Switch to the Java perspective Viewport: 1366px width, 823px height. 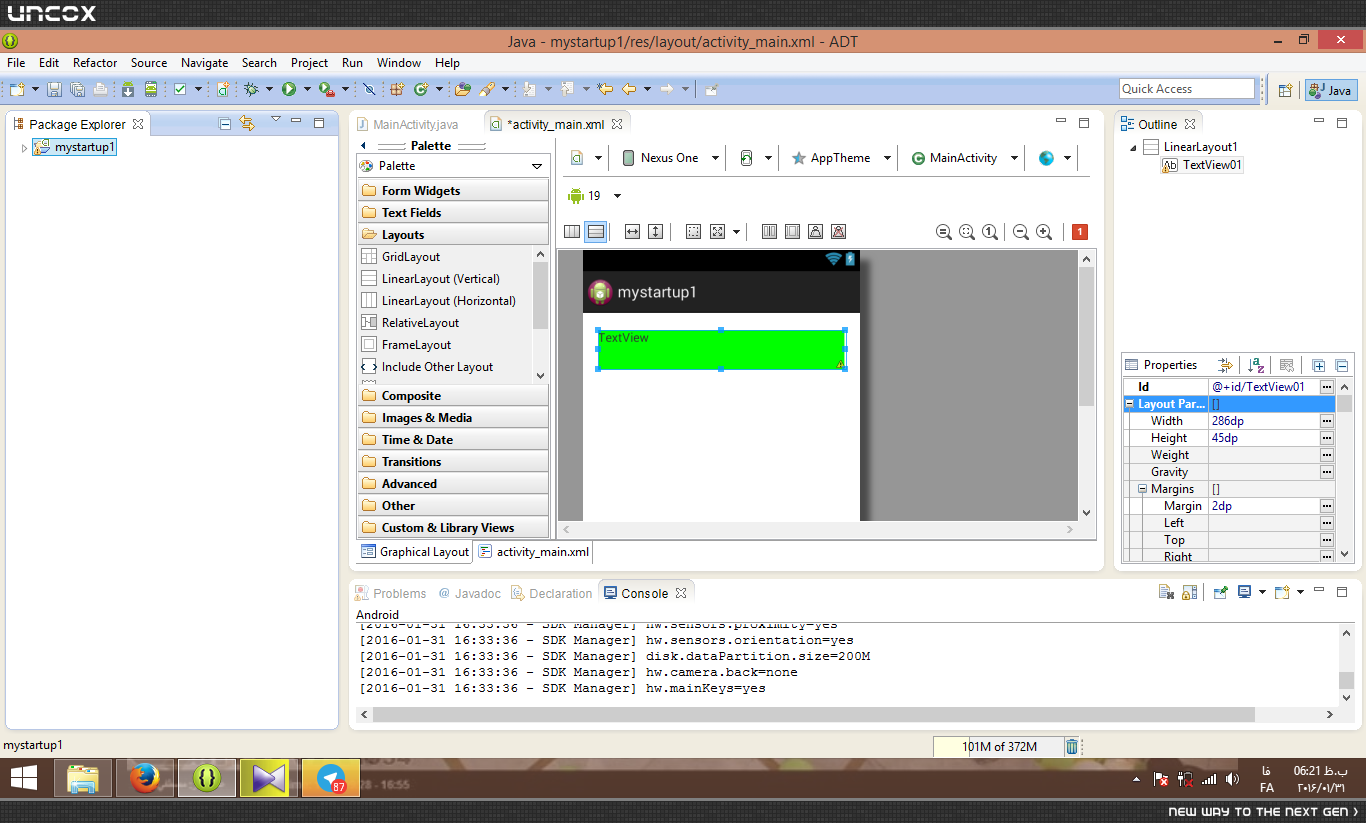coord(1331,90)
